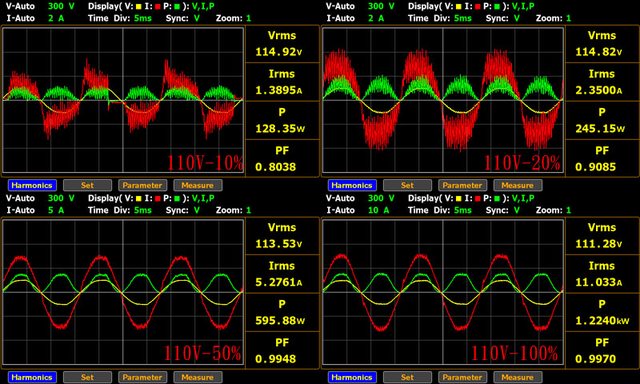The height and width of the screenshot is (384, 640).
Task: Click Set button below the 110V-10% waveform
Action: pyautogui.click(x=87, y=185)
